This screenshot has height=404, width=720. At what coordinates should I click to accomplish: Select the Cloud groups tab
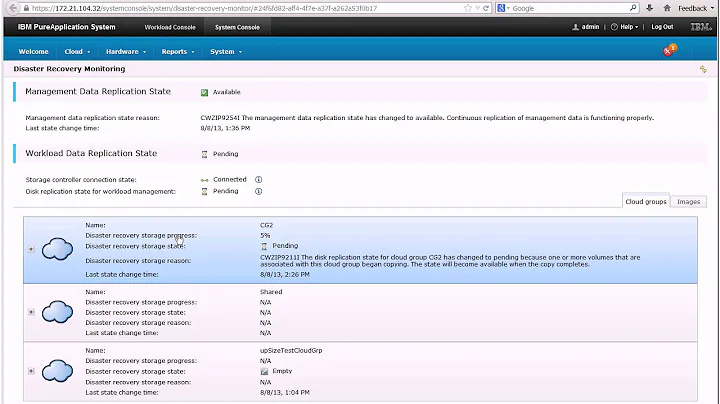tap(646, 202)
